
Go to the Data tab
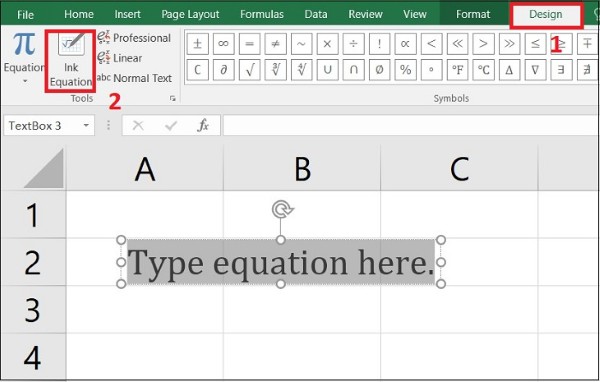tap(316, 15)
